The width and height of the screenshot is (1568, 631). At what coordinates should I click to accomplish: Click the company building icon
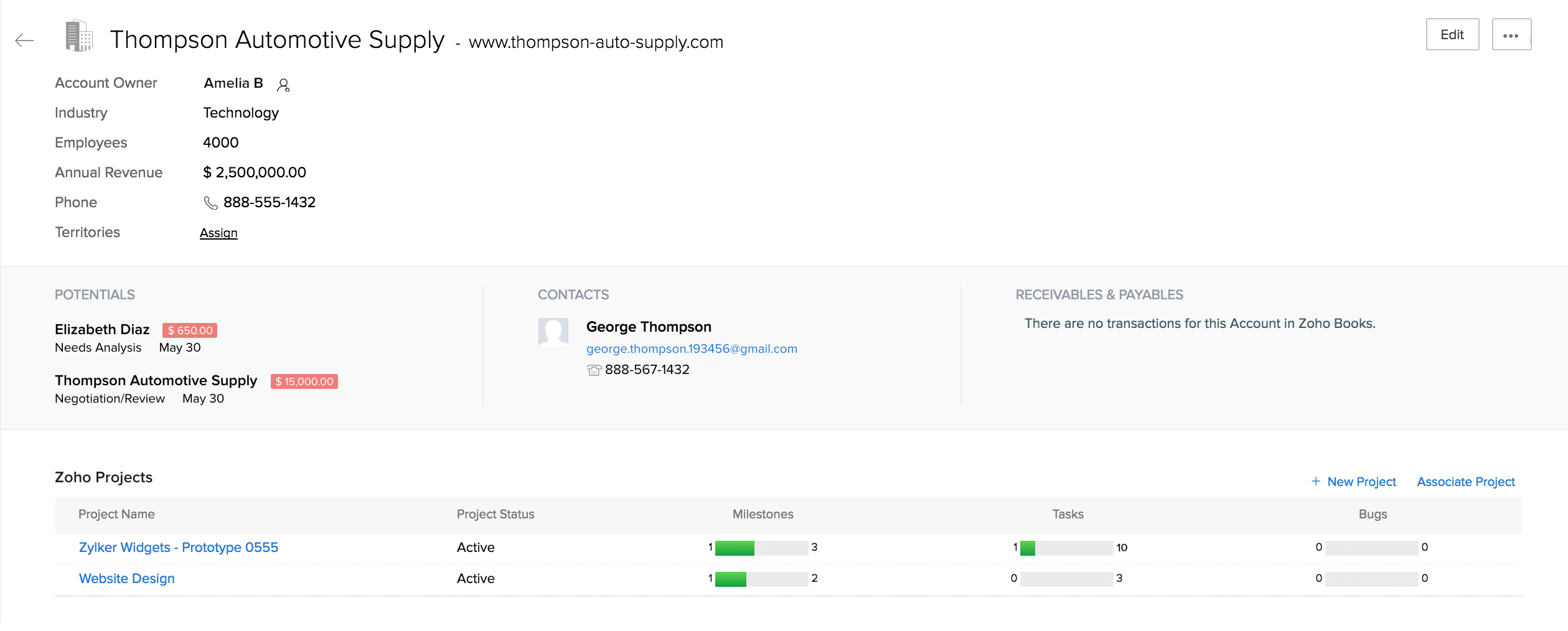coord(79,35)
